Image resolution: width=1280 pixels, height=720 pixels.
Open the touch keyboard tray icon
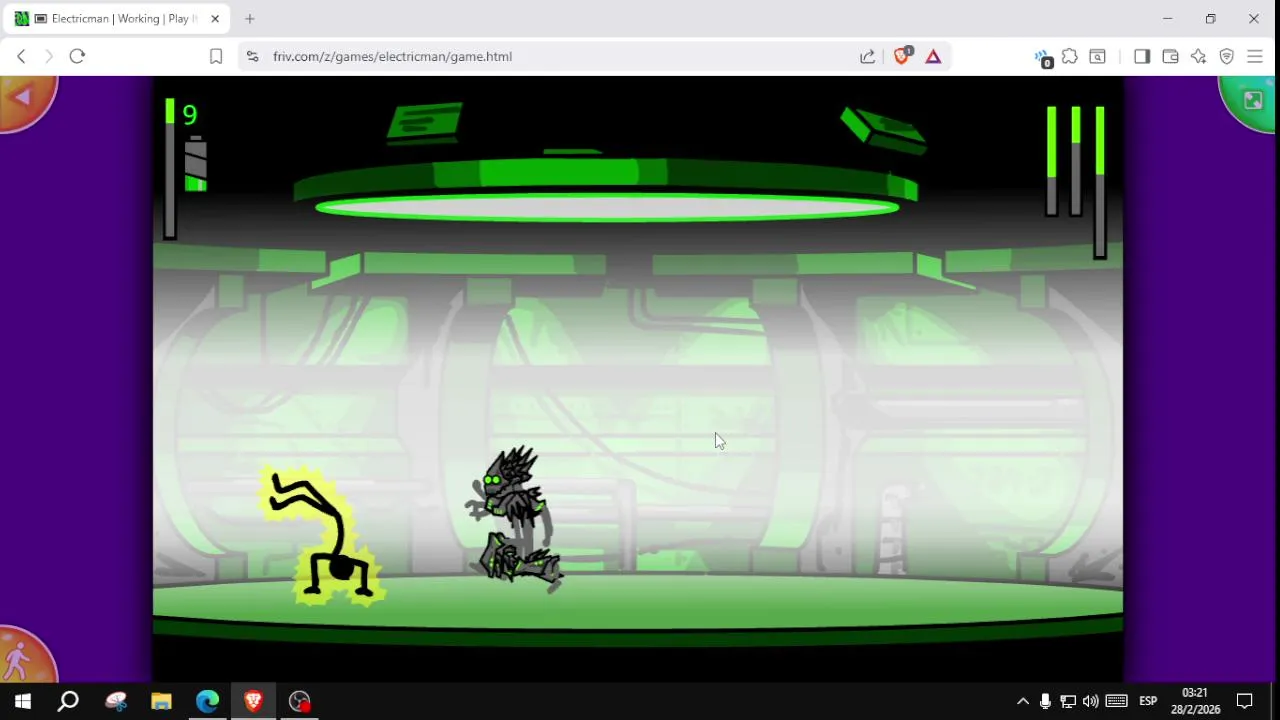pyautogui.click(x=1117, y=701)
